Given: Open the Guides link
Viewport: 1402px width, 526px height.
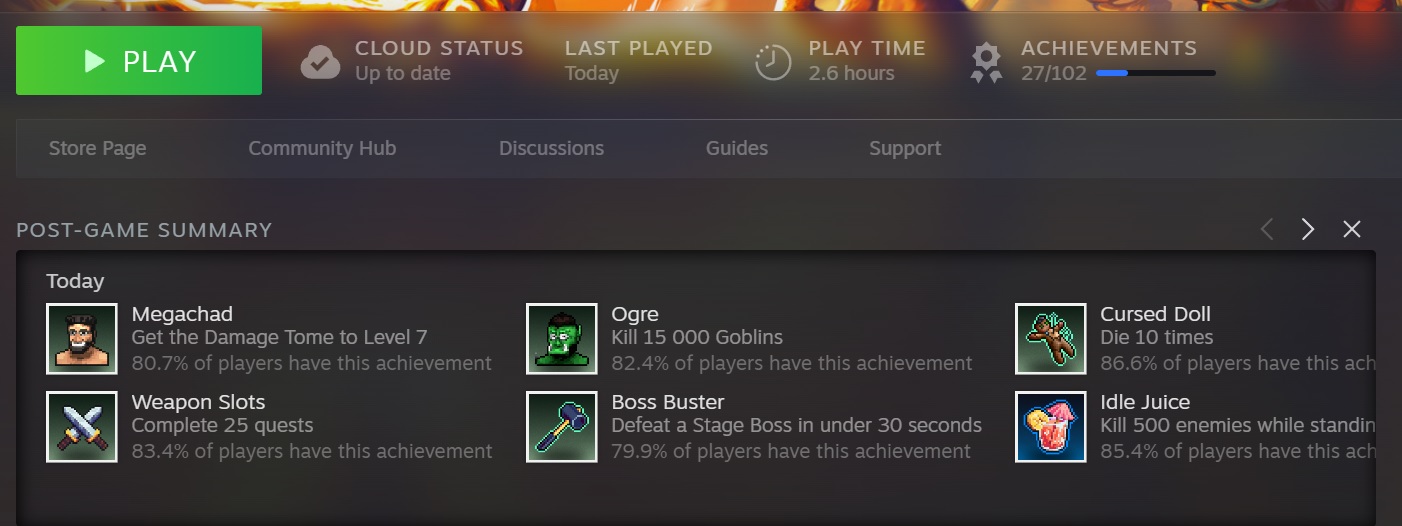Looking at the screenshot, I should click(x=737, y=149).
